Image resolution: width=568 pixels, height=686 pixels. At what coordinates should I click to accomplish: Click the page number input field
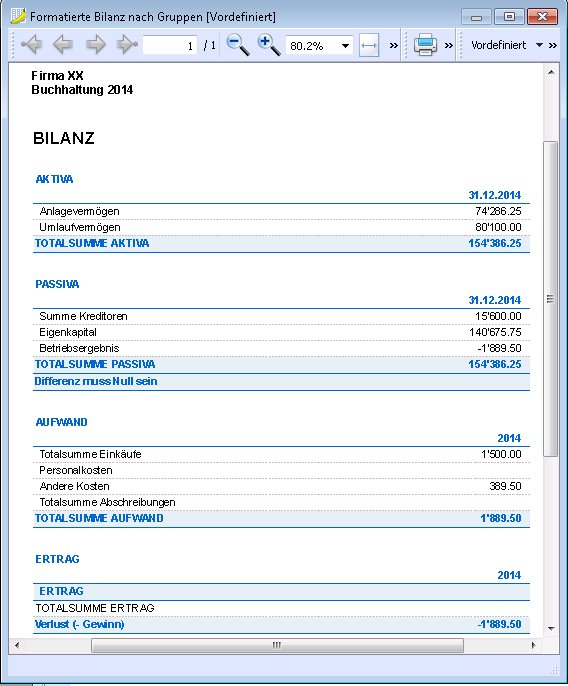pos(170,46)
